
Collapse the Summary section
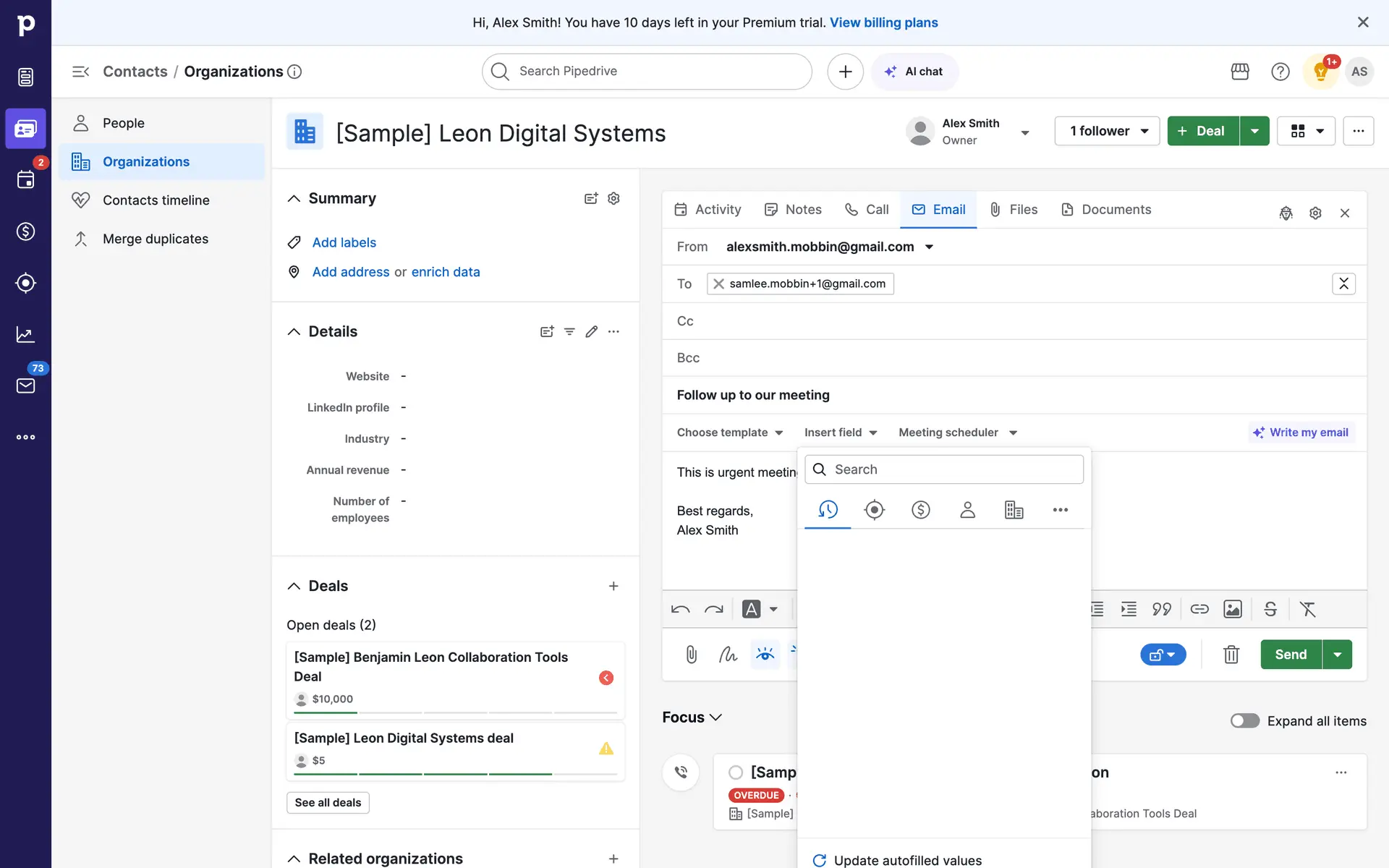pos(294,198)
